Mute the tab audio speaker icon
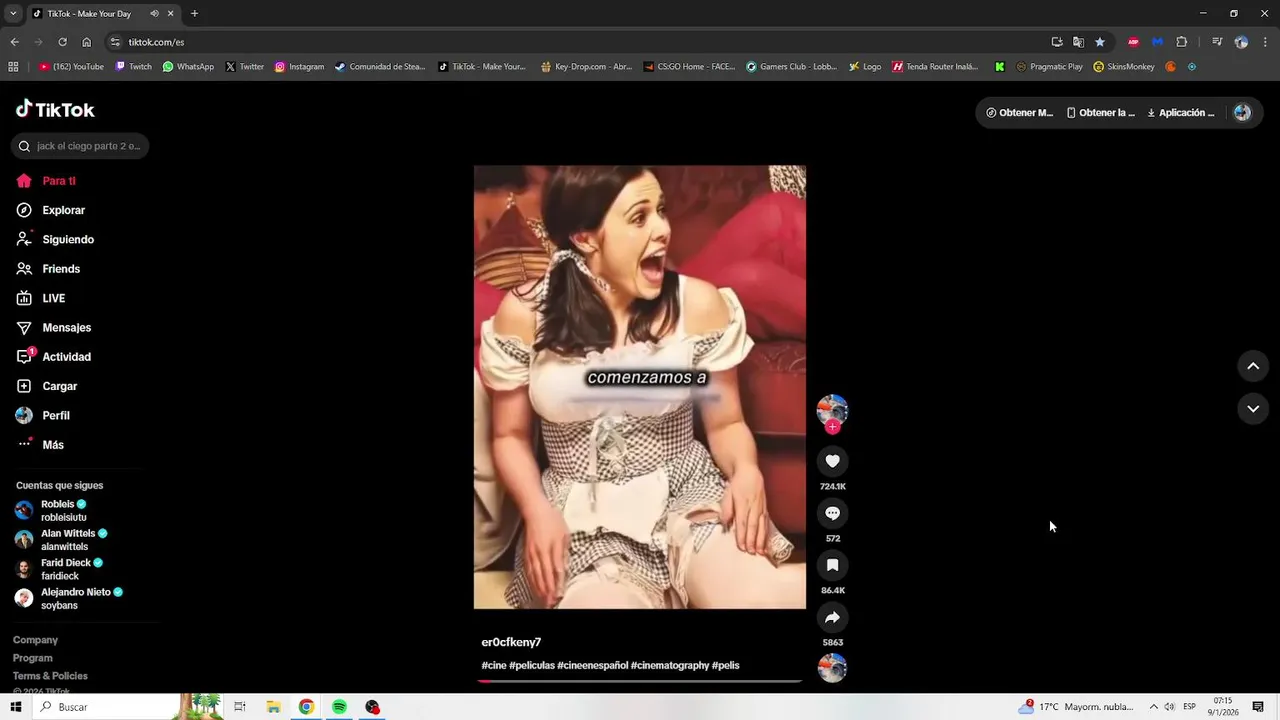Viewport: 1280px width, 720px height. click(x=154, y=14)
